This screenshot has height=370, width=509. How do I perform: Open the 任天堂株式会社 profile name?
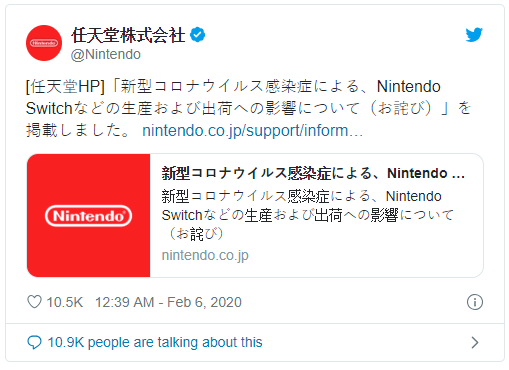[x=128, y=35]
